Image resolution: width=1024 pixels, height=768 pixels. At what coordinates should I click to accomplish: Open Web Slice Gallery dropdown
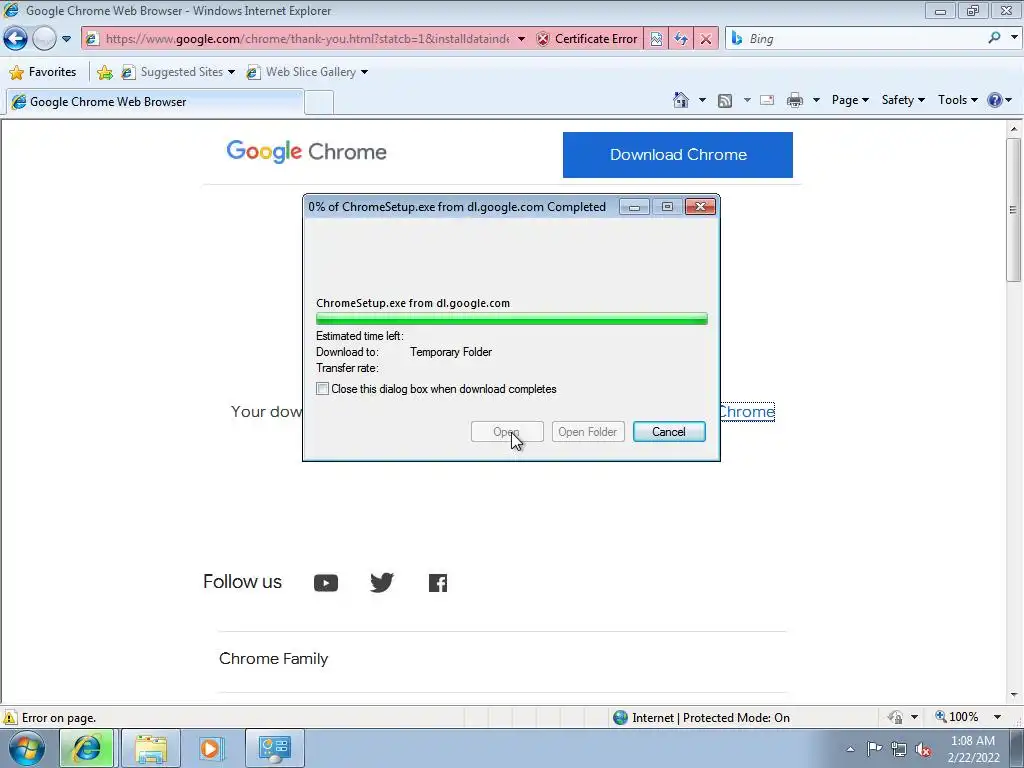[x=307, y=72]
